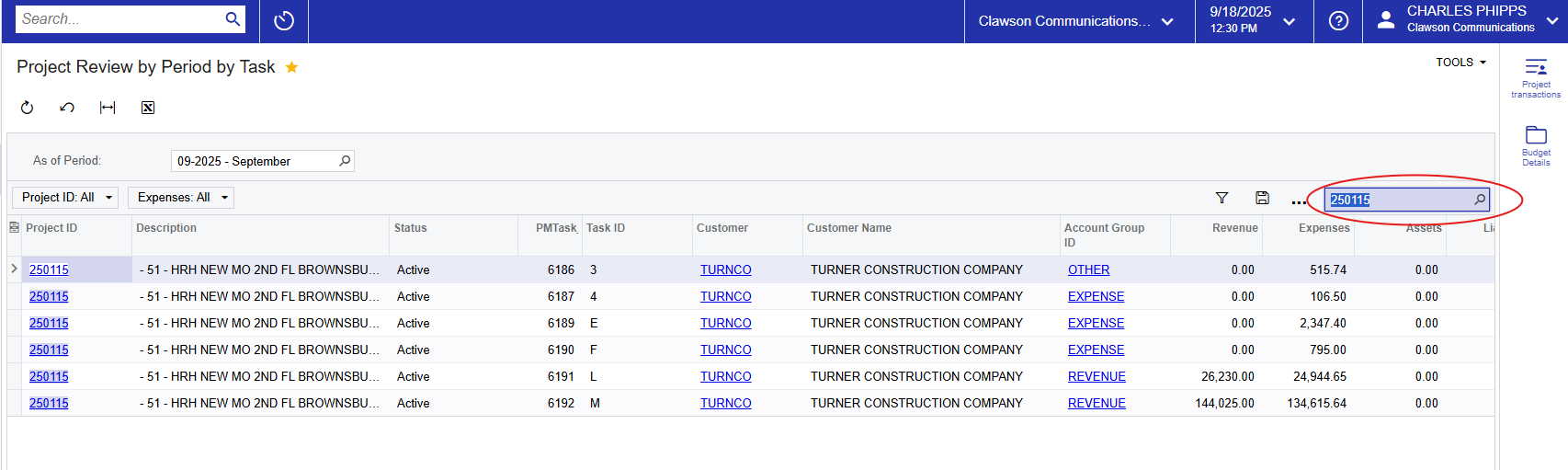Click the fit-to-screen column width icon

tap(108, 108)
